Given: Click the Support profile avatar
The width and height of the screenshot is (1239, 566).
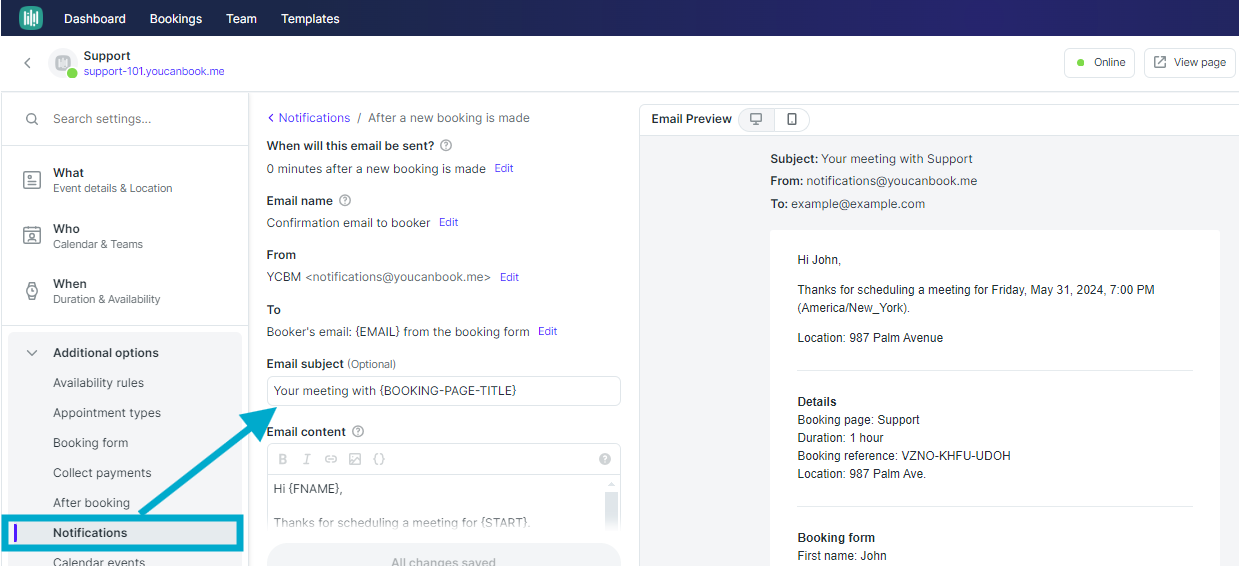Looking at the screenshot, I should point(63,63).
